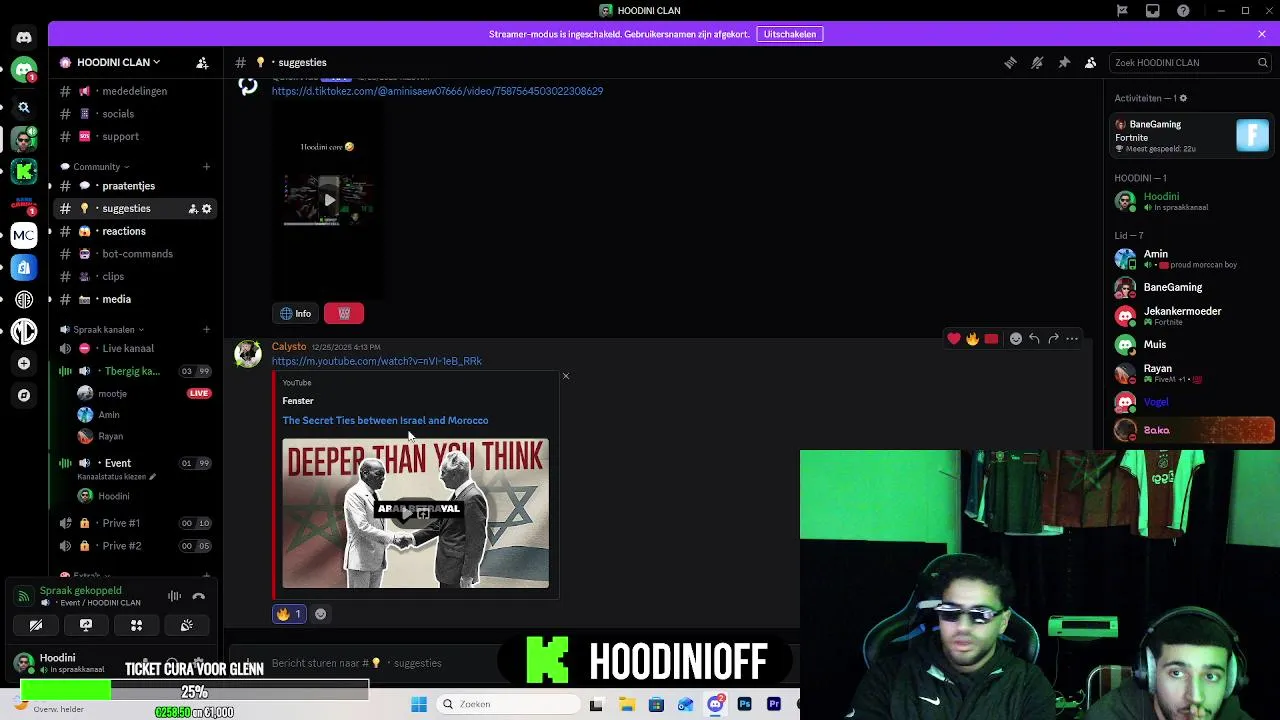Toggle fire reaction with count 1
Image resolution: width=1280 pixels, height=720 pixels.
coord(288,614)
